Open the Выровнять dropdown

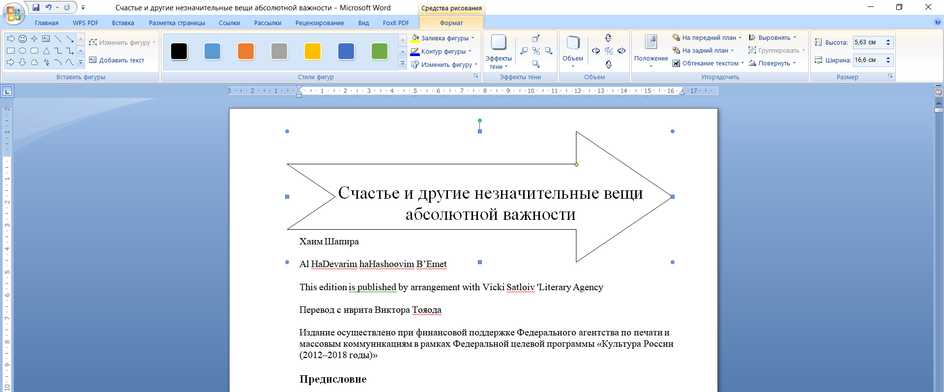click(x=772, y=37)
